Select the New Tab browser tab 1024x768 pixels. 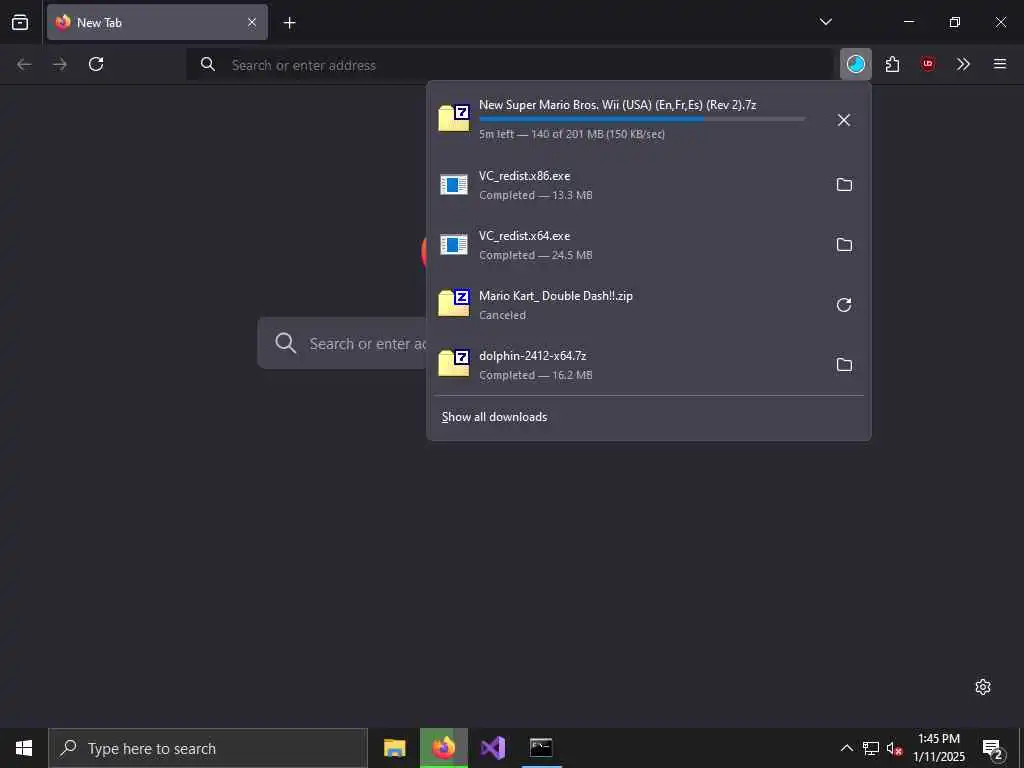(x=157, y=22)
